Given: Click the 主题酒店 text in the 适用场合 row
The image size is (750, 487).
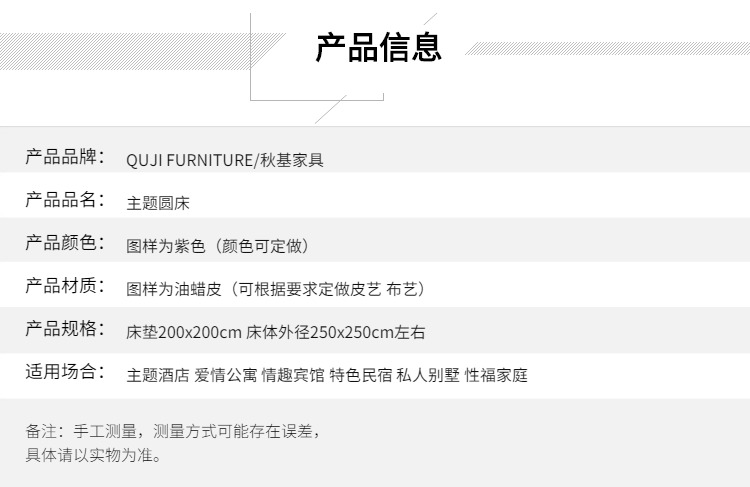Looking at the screenshot, I should coord(158,375).
